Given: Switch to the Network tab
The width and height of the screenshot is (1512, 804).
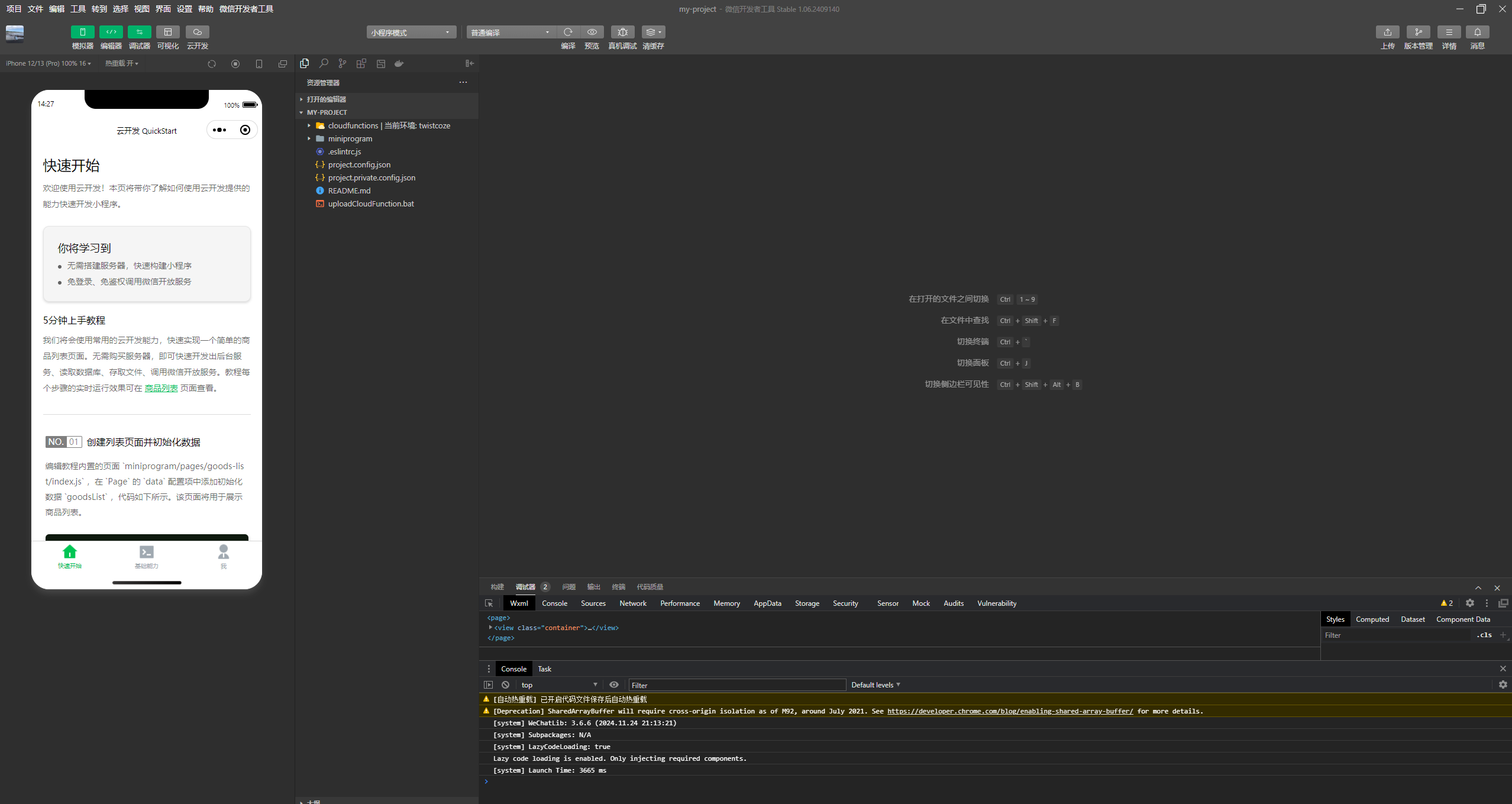Looking at the screenshot, I should click(632, 603).
